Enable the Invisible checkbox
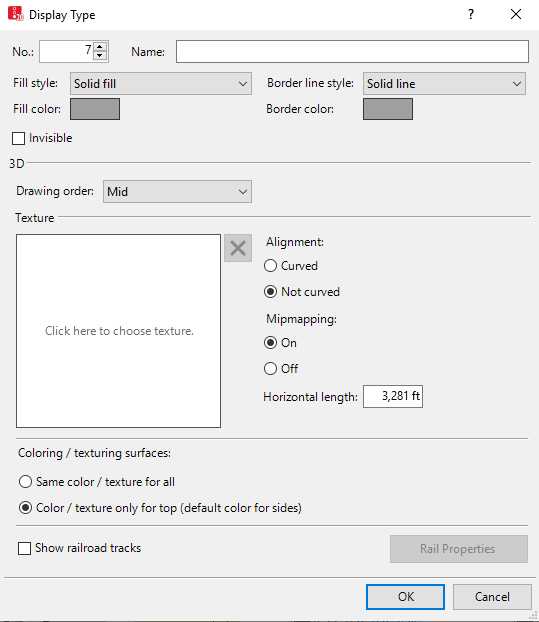Image resolution: width=539 pixels, height=622 pixels. pyautogui.click(x=19, y=138)
